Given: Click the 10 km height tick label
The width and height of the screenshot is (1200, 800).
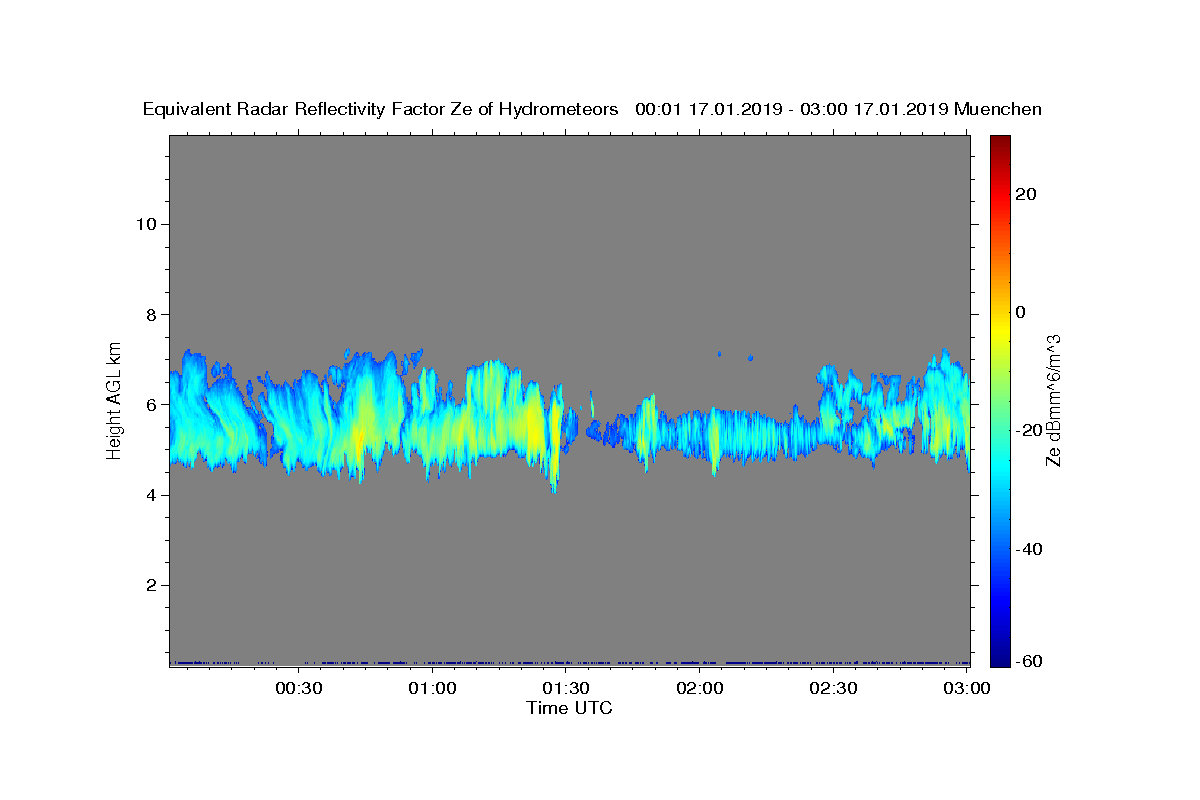Looking at the screenshot, I should pos(145,224).
